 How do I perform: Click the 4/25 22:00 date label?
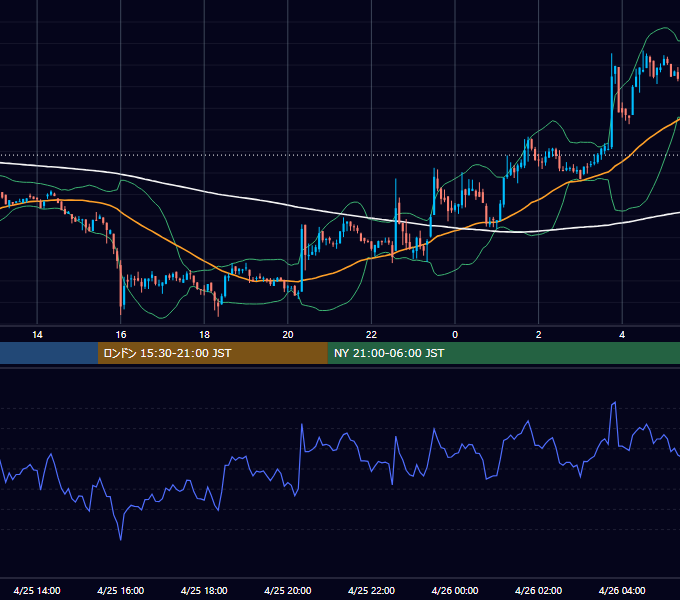(371, 590)
